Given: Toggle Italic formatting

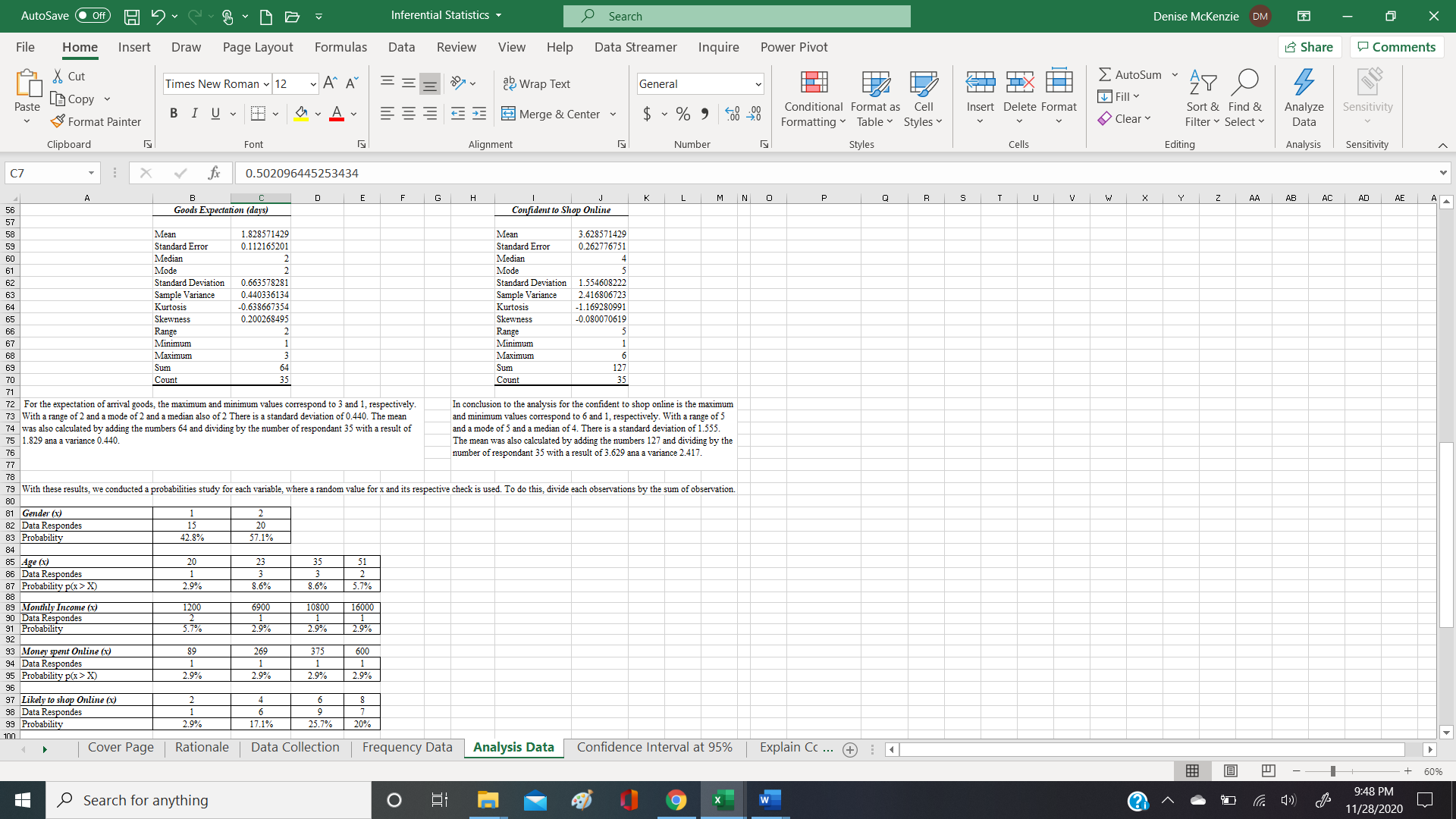Looking at the screenshot, I should 194,114.
